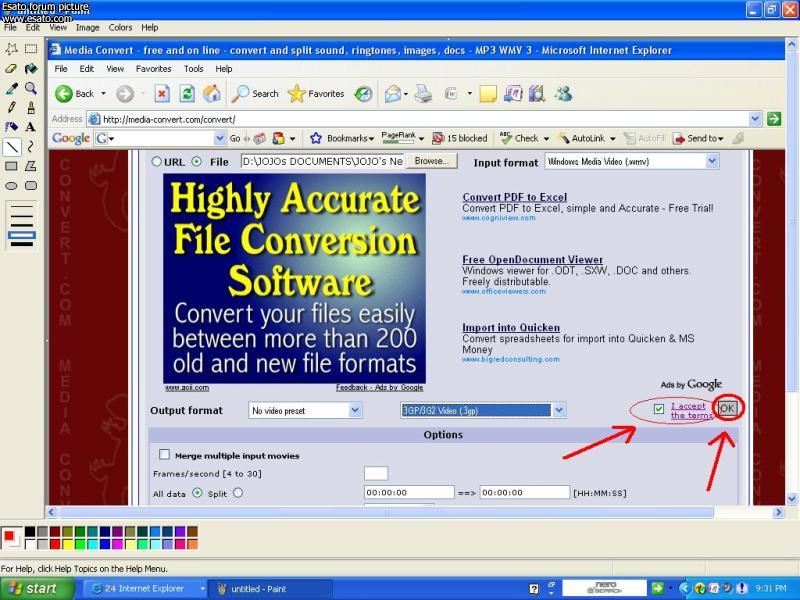Screen dimensions: 800x600
Task: Select the Free-Form Select tool in Paint
Action: pos(11,49)
